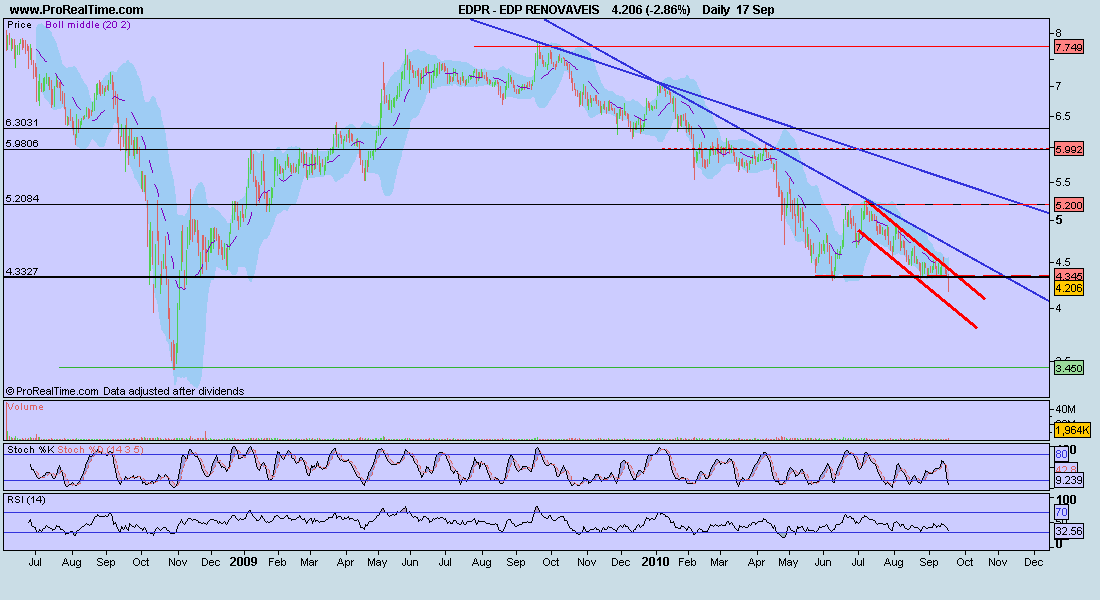Select the 70 level on RSI axis

[1061, 513]
